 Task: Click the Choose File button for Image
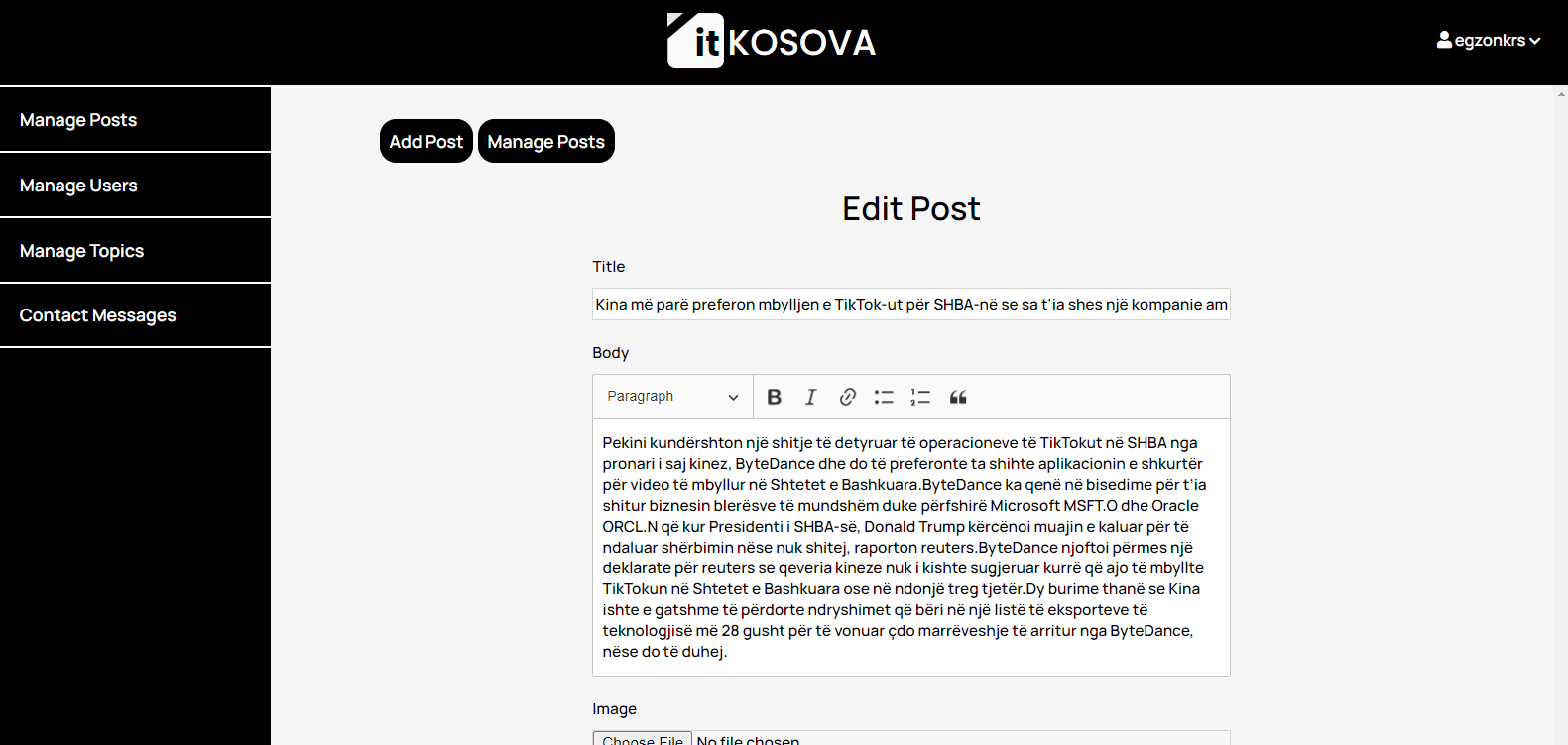643,740
